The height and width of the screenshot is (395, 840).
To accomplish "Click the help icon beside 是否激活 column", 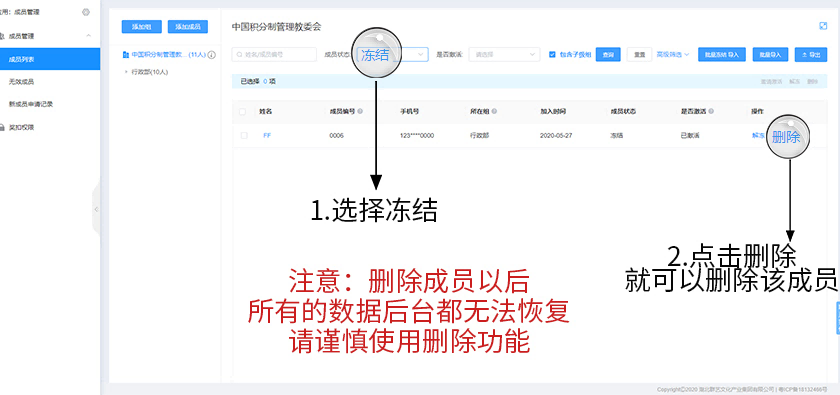I will [x=711, y=111].
